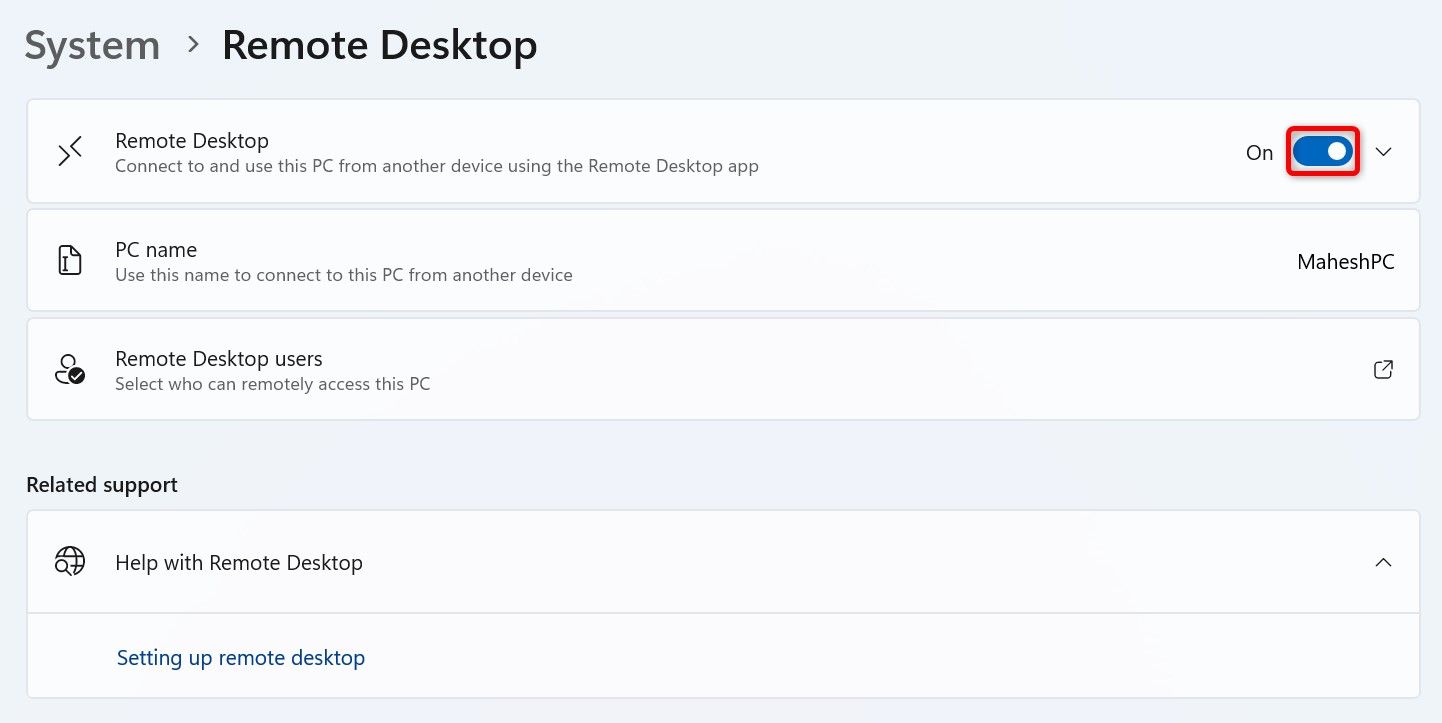Click the breadcrumb arrow separator after System
This screenshot has width=1442, height=723.
pos(192,46)
